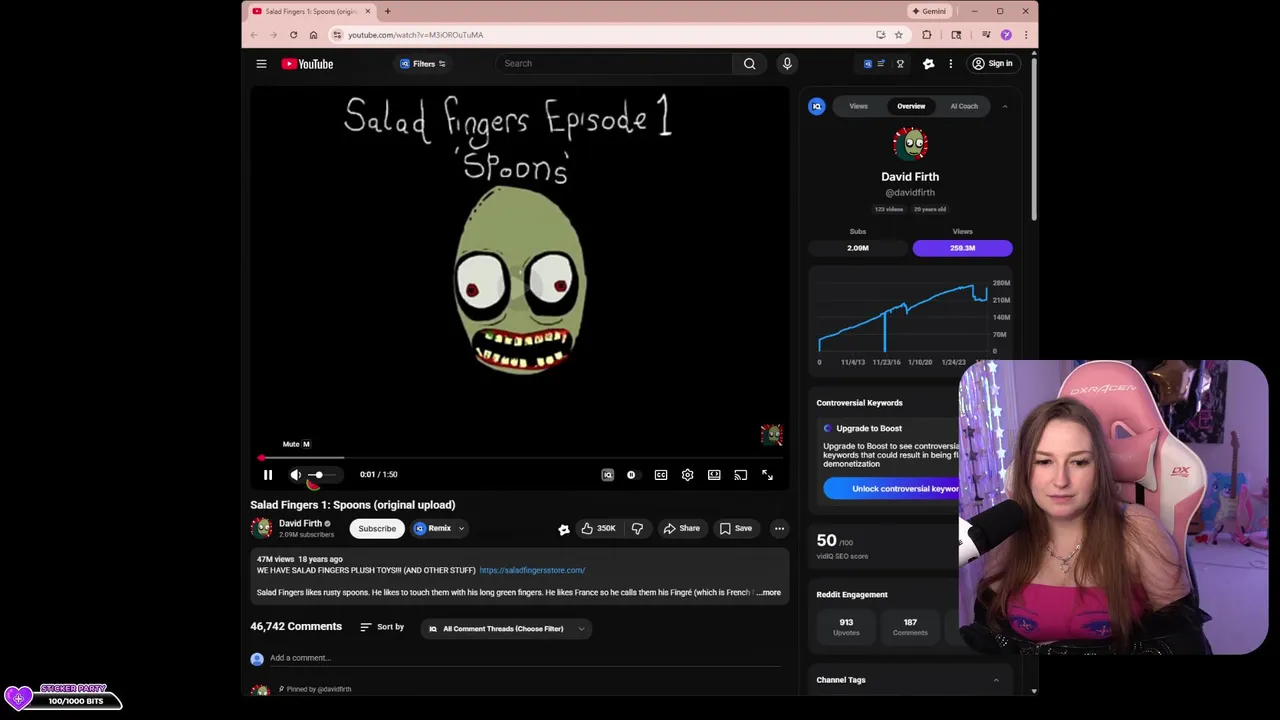Click the YouTube search box
This screenshot has height=720, width=1280.
pyautogui.click(x=614, y=63)
